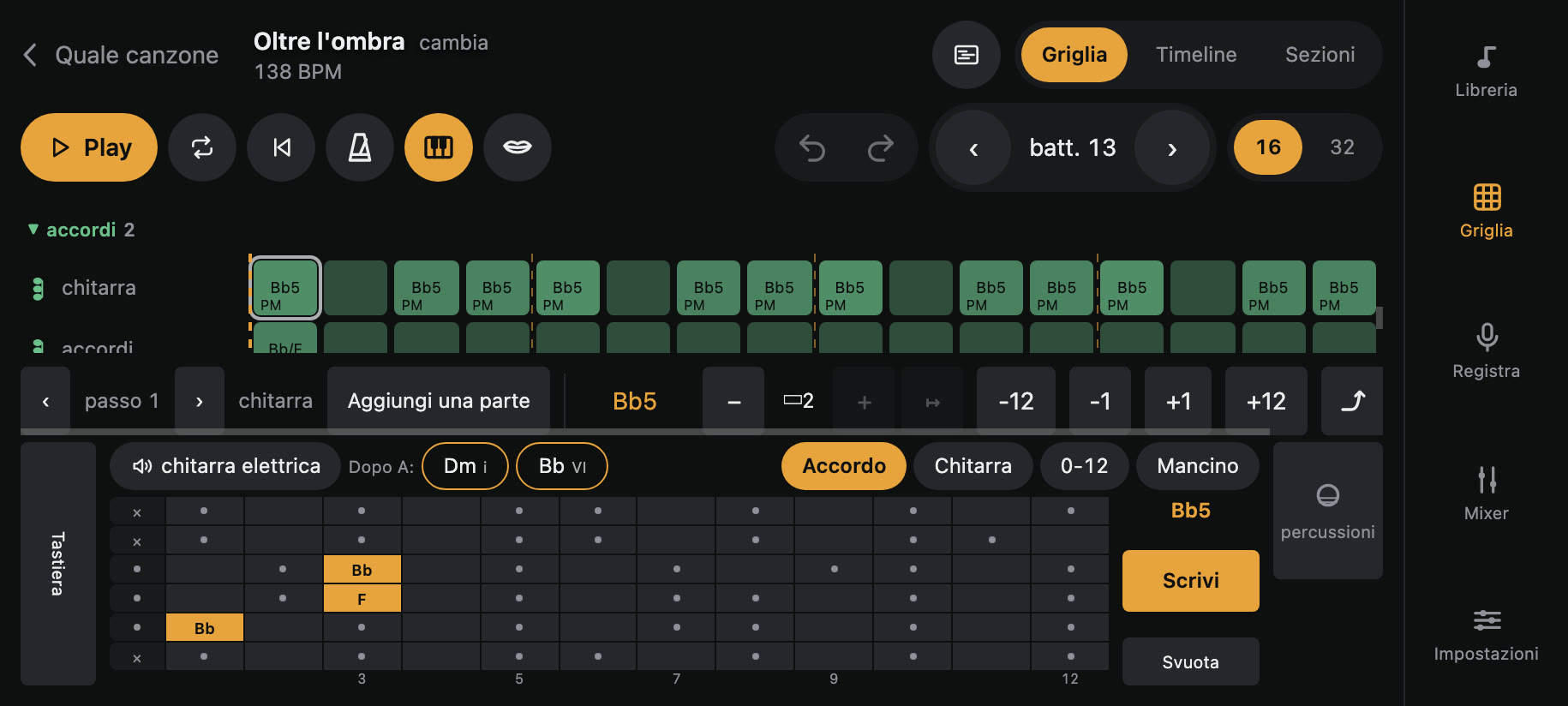Choose suggested chord Bb VI
Image resolution: width=1568 pixels, height=706 pixels.
pos(562,466)
